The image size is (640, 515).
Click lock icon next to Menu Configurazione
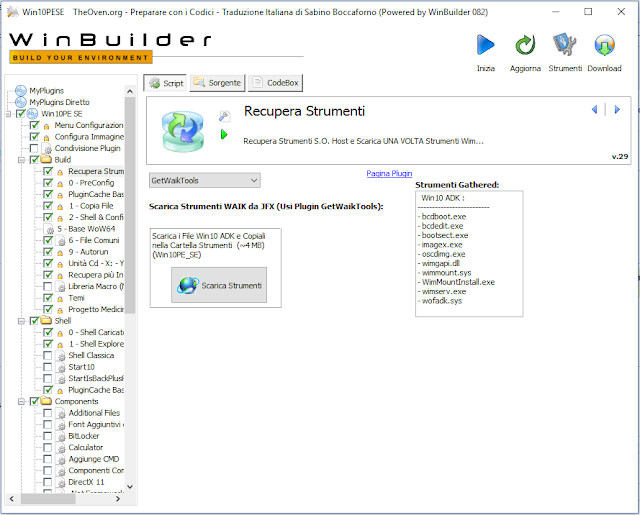coord(46,126)
